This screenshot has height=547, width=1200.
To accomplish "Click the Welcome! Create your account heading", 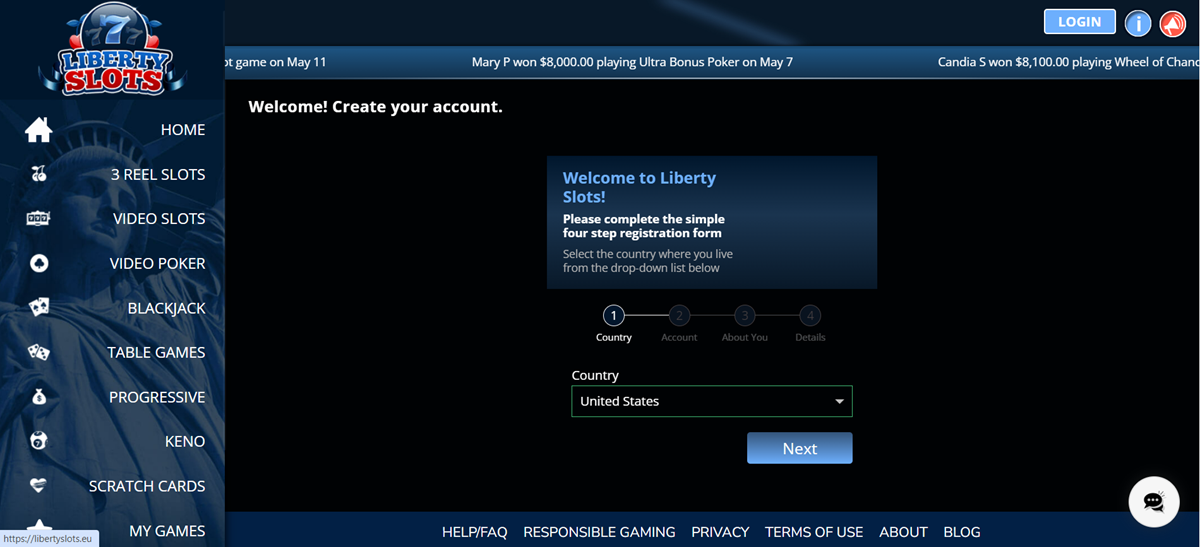I will click(x=375, y=106).
